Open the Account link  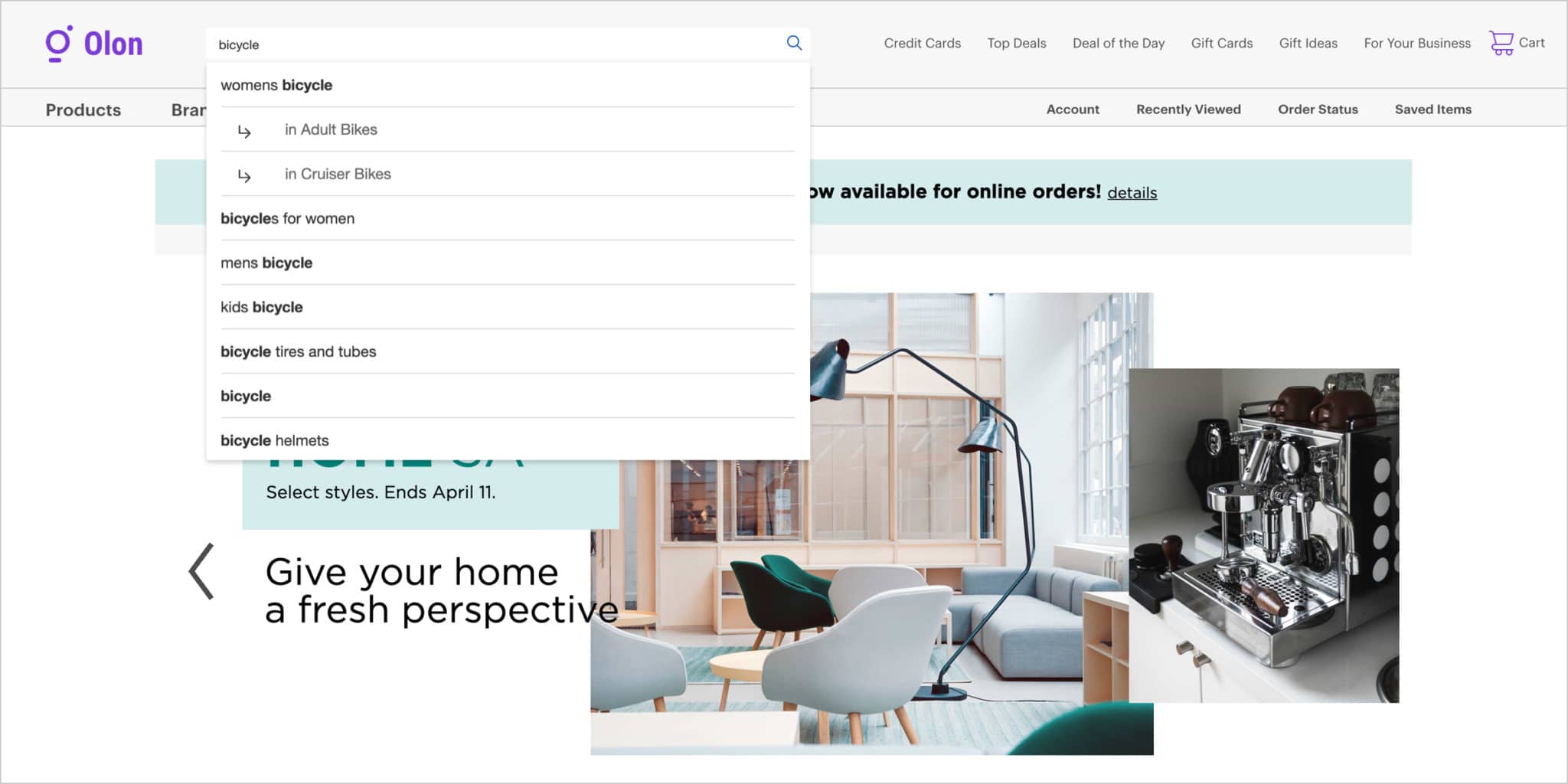tap(1073, 109)
